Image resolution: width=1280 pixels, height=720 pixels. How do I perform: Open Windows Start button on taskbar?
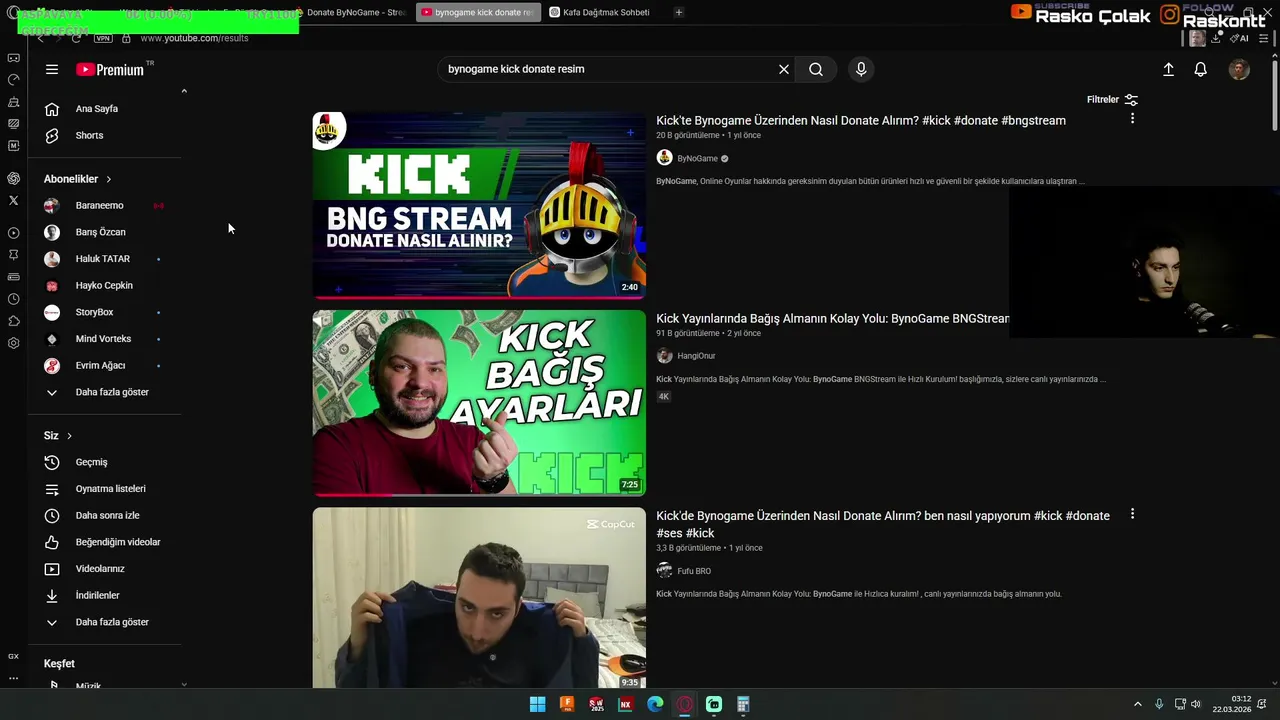[537, 704]
